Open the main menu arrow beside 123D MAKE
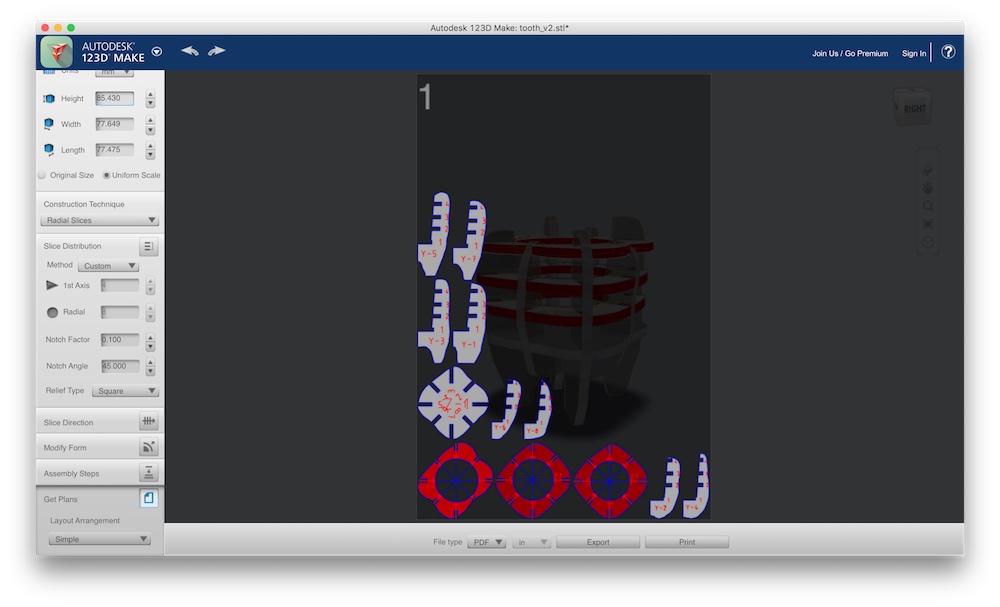 (157, 52)
